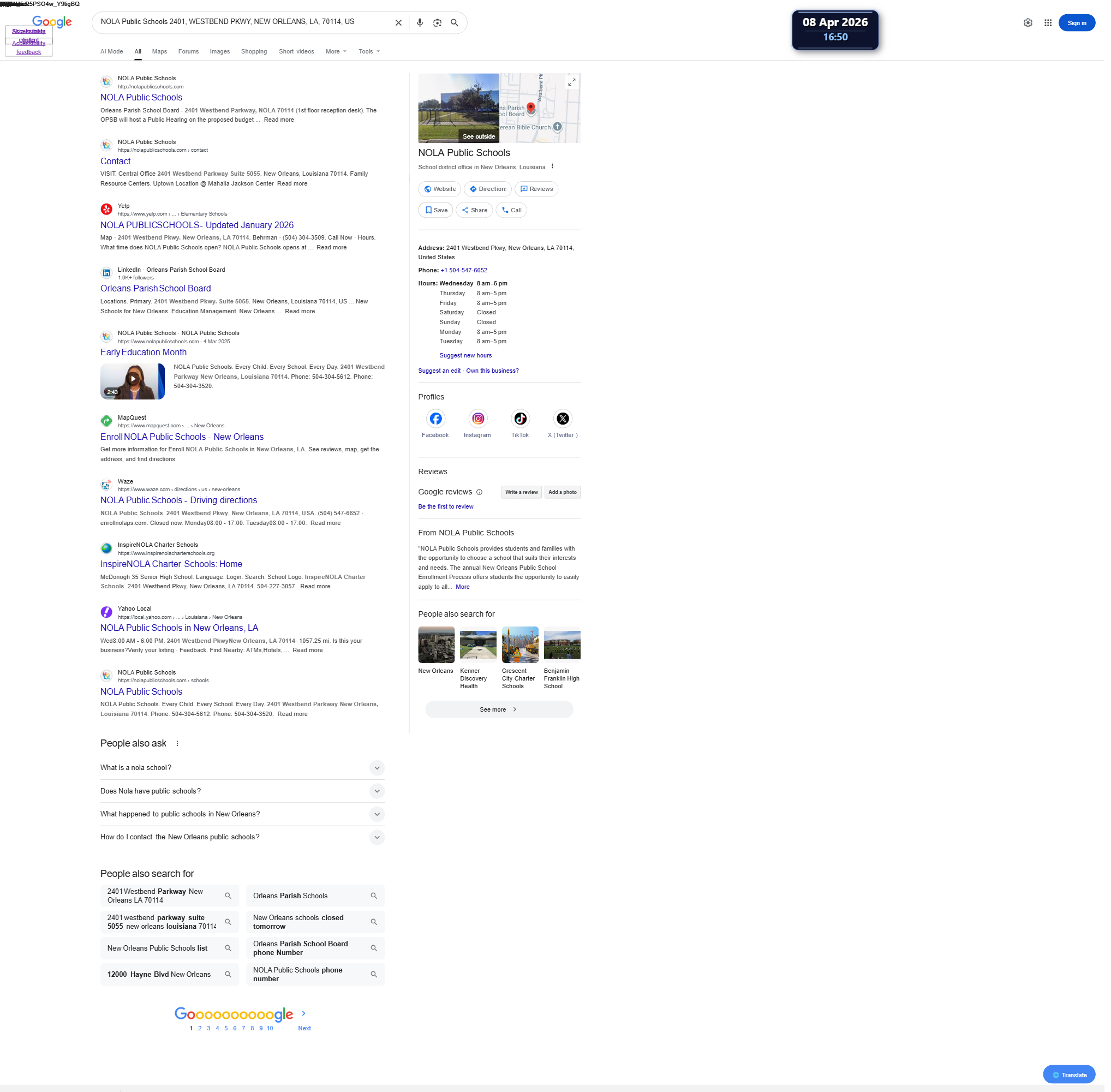Expand the map with the fullscreen icon
This screenshot has height=1092, width=1111.
[x=571, y=82]
